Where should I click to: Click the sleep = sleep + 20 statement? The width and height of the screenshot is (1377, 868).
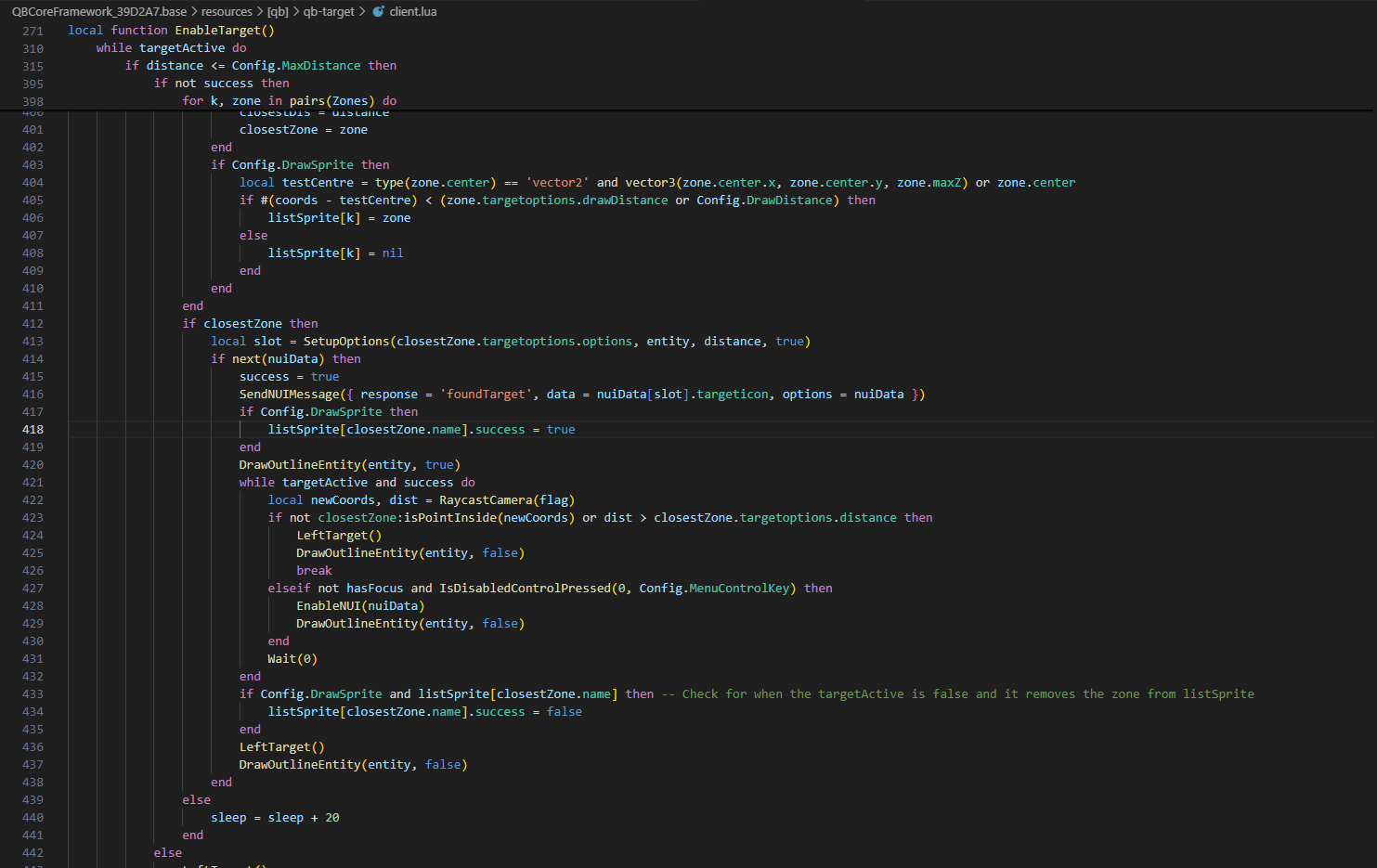point(274,817)
